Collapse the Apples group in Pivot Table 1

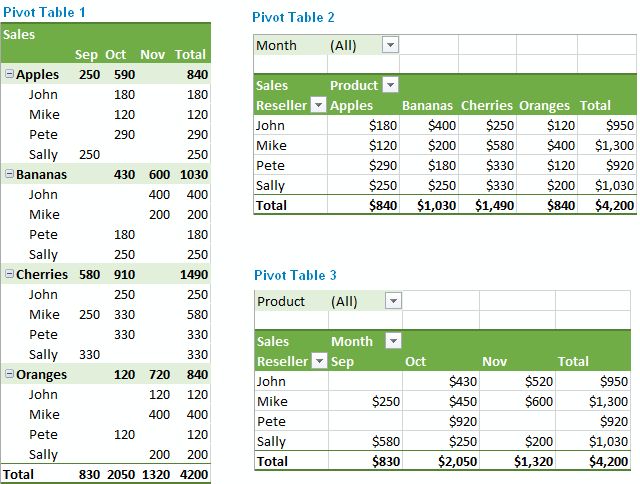(9, 74)
